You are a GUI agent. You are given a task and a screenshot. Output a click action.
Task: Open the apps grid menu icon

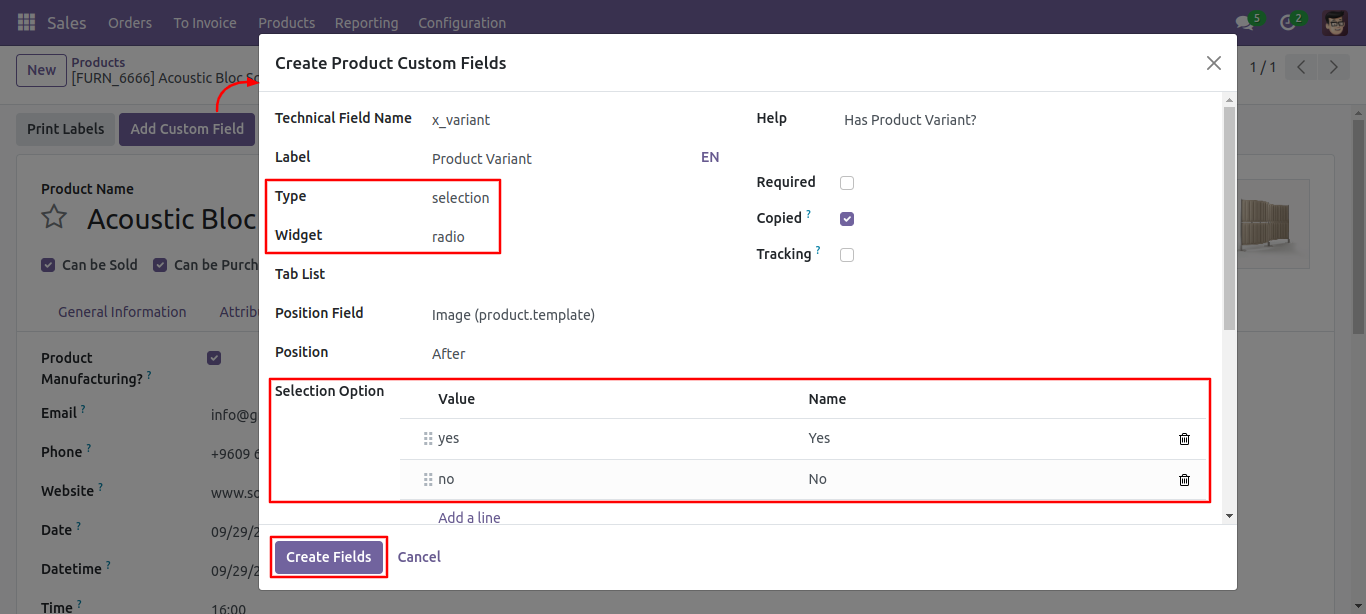click(x=26, y=22)
